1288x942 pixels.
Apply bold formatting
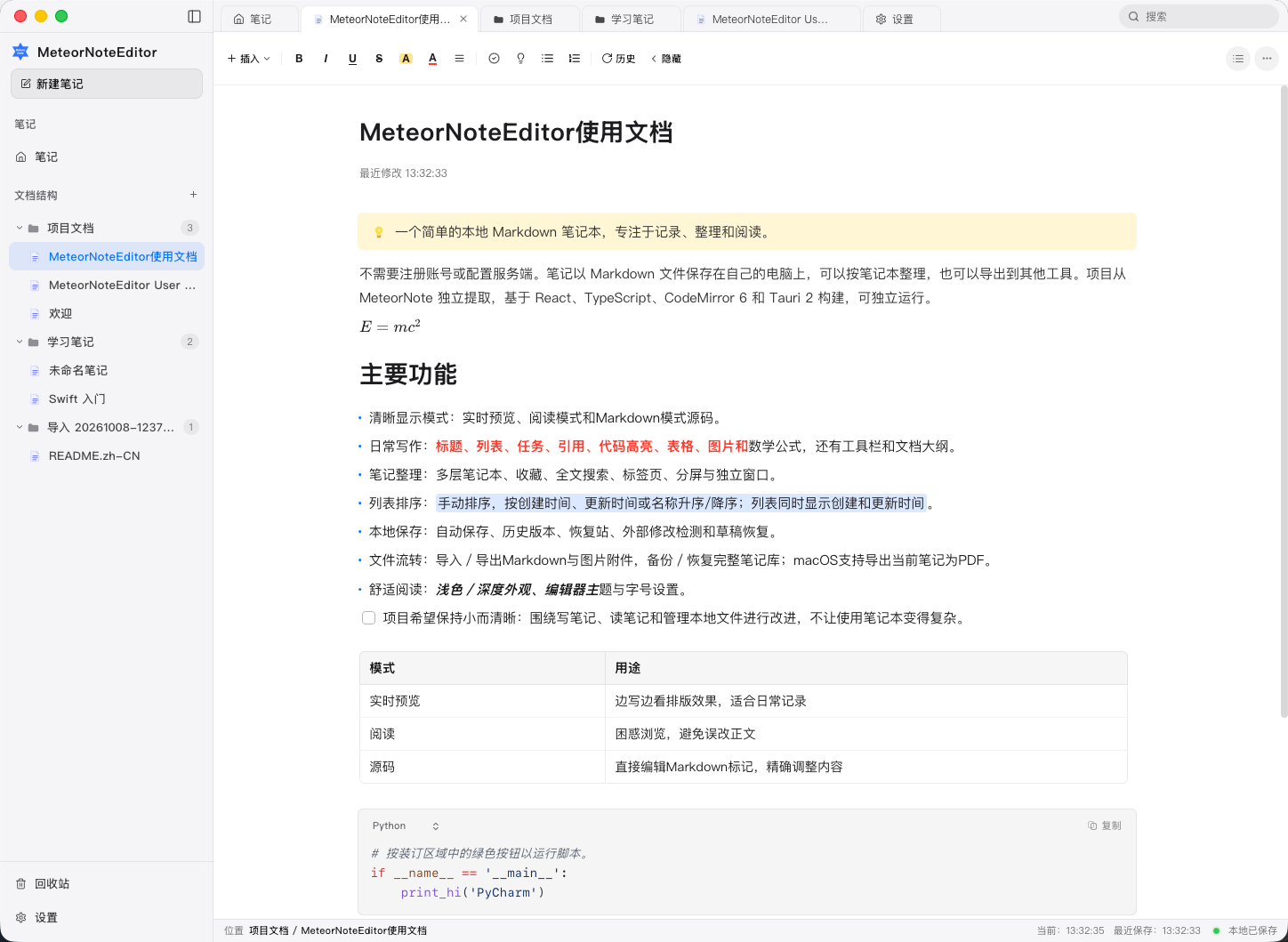299,59
